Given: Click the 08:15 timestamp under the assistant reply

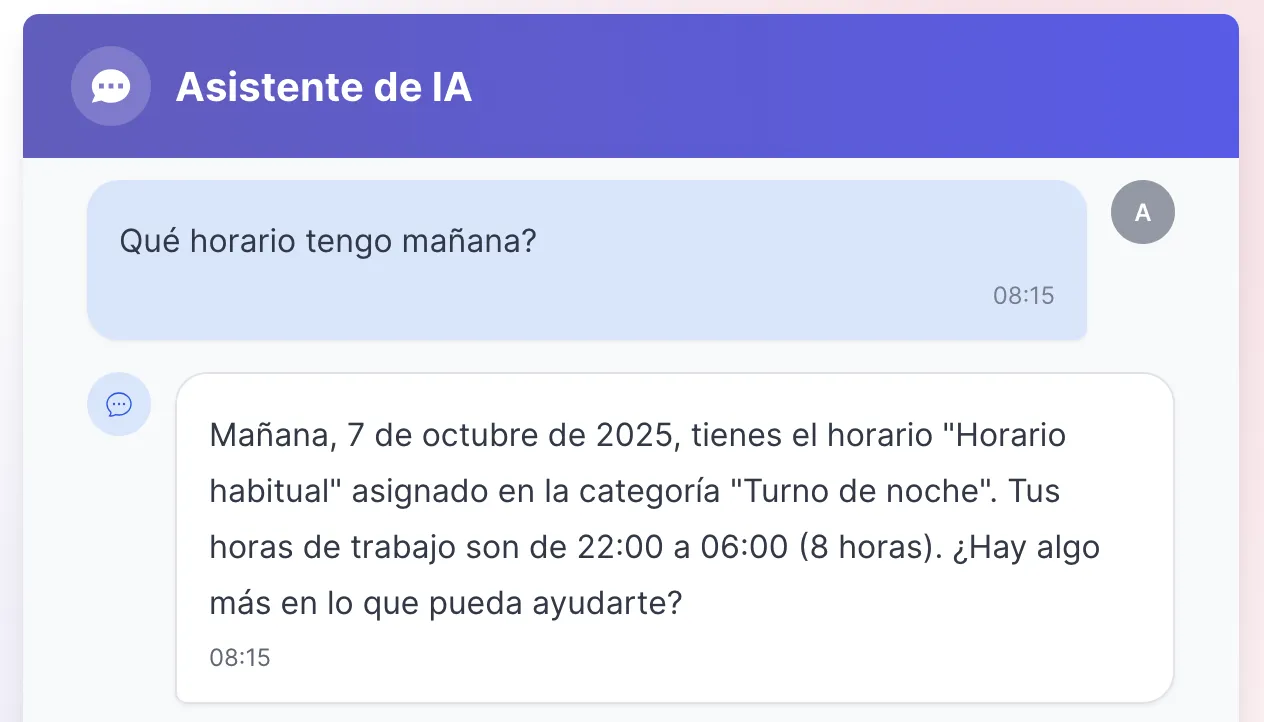Looking at the screenshot, I should pos(240,657).
